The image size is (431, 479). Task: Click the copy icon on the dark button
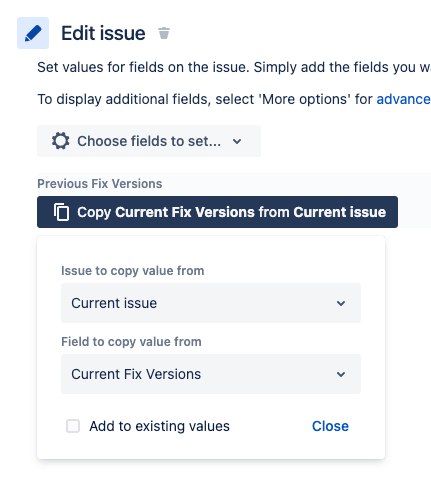61,212
